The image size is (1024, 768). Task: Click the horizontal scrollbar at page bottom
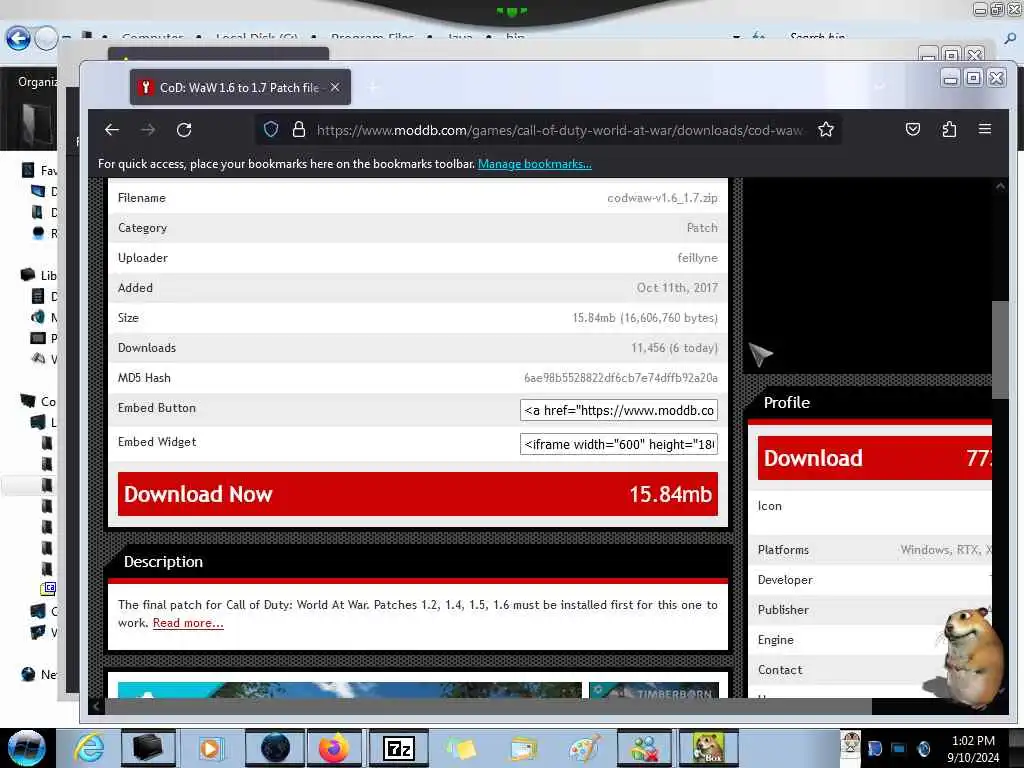tap(488, 706)
